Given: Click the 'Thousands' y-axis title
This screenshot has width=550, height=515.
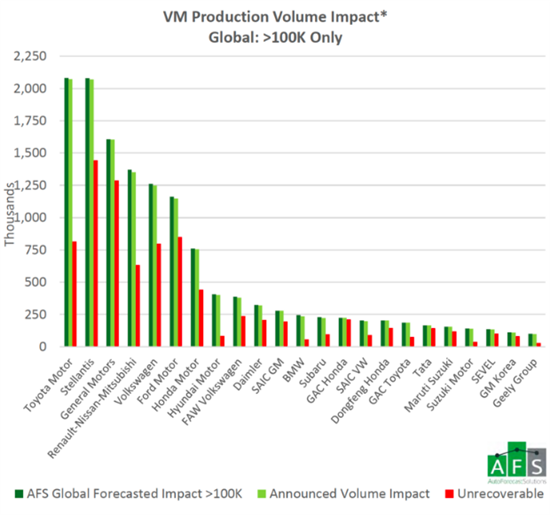Looking at the screenshot, I should 9,214.
